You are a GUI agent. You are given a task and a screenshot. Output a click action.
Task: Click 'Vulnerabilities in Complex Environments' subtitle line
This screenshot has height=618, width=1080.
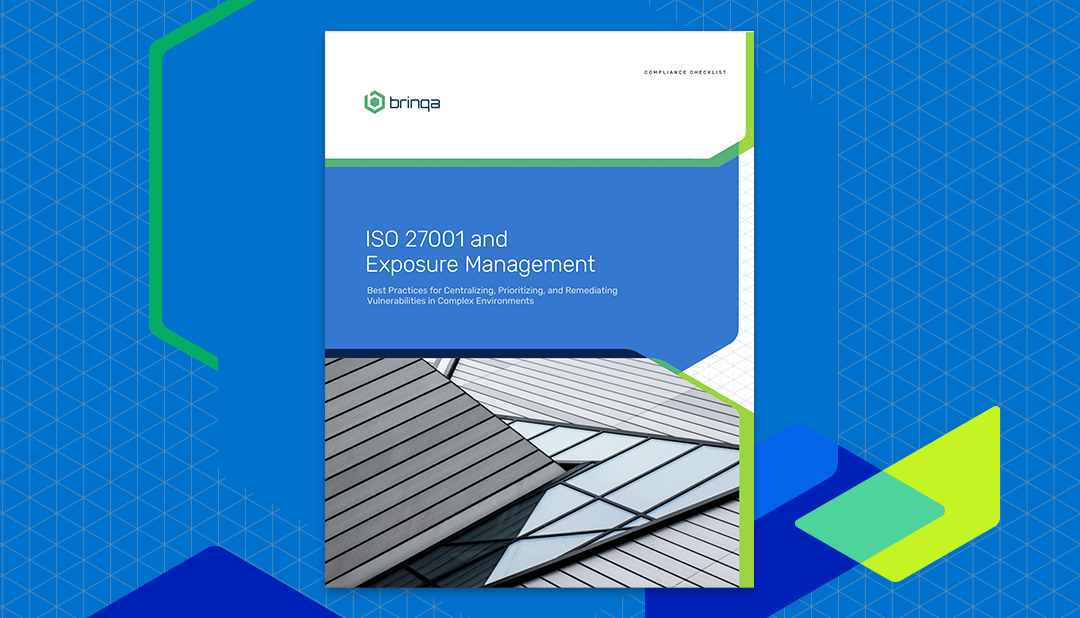point(450,301)
